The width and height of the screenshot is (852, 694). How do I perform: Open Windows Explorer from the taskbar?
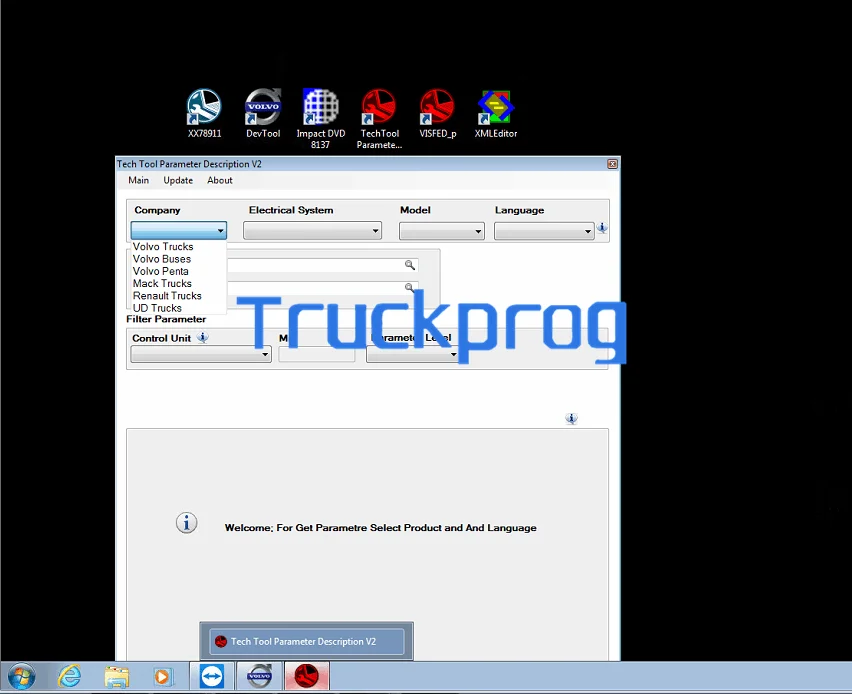[x=116, y=677]
